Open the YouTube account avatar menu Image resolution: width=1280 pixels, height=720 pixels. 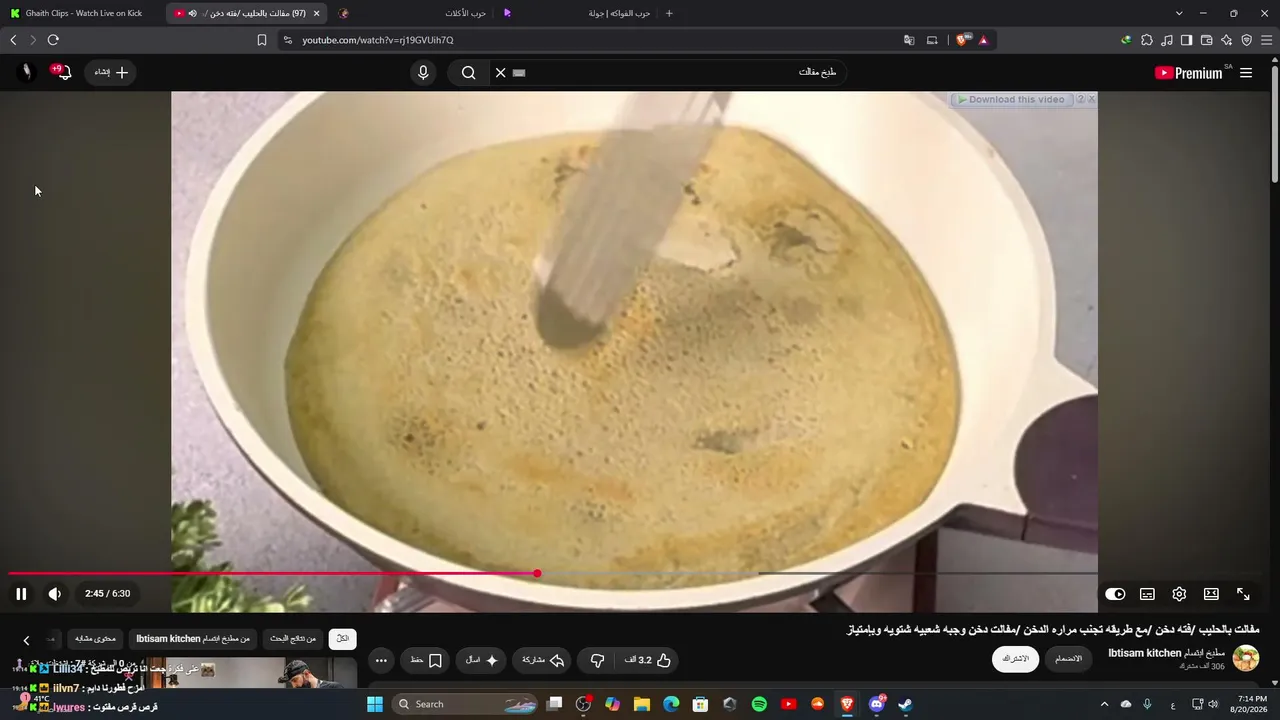click(x=26, y=72)
